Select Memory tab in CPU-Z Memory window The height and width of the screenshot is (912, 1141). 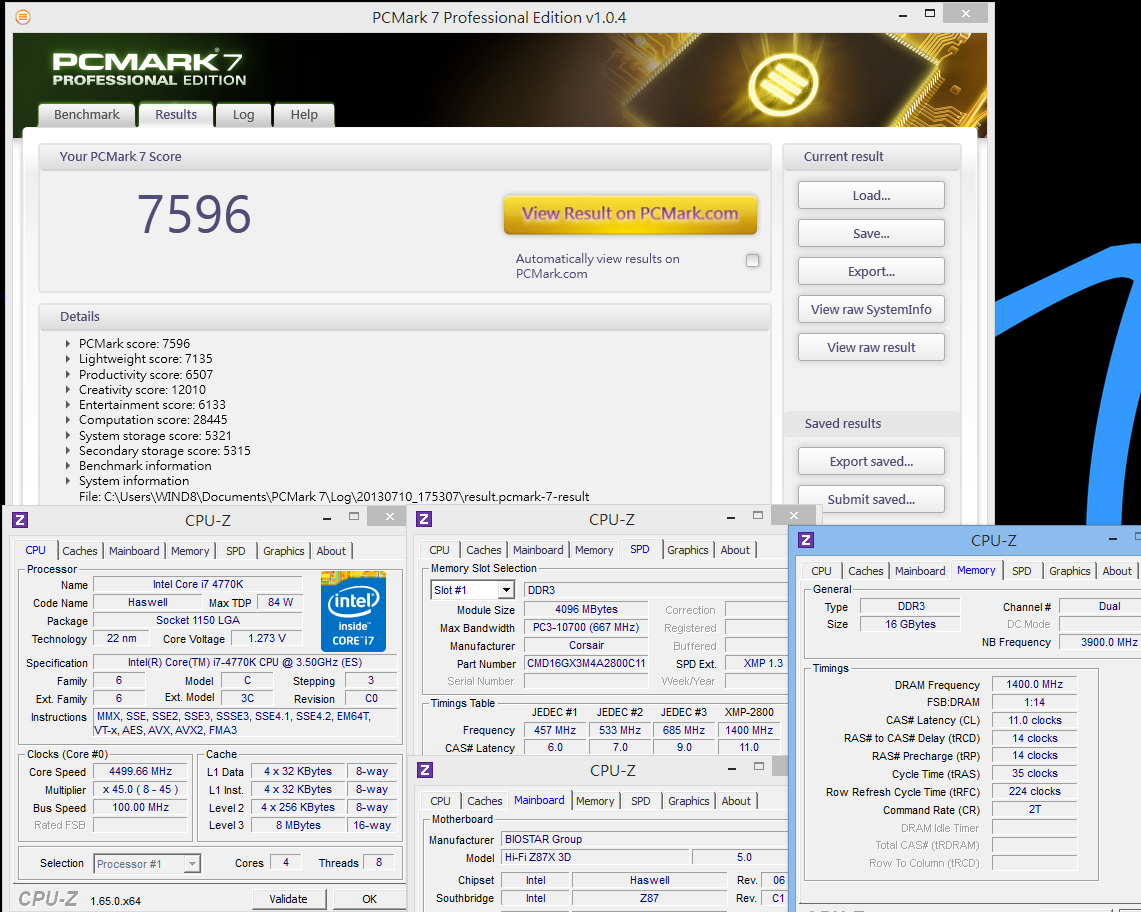[x=976, y=571]
